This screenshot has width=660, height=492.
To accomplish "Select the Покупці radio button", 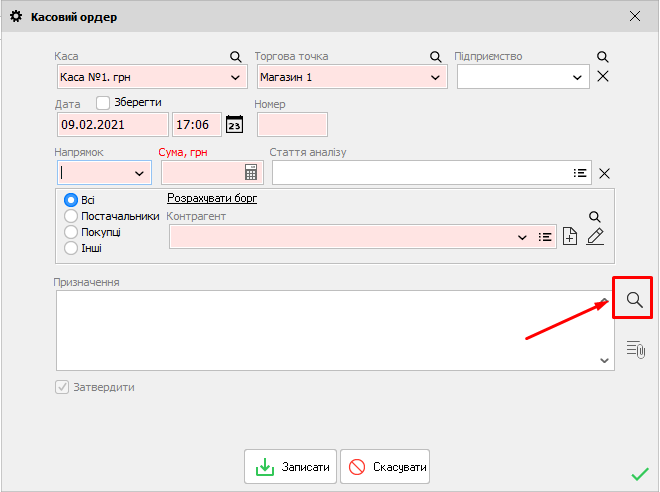I will pos(71,232).
